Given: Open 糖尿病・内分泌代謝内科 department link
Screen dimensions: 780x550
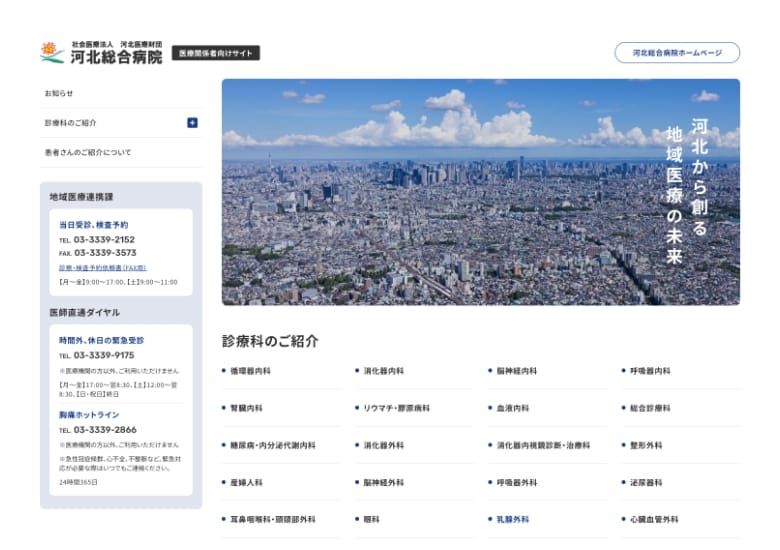Looking at the screenshot, I should [x=273, y=446].
